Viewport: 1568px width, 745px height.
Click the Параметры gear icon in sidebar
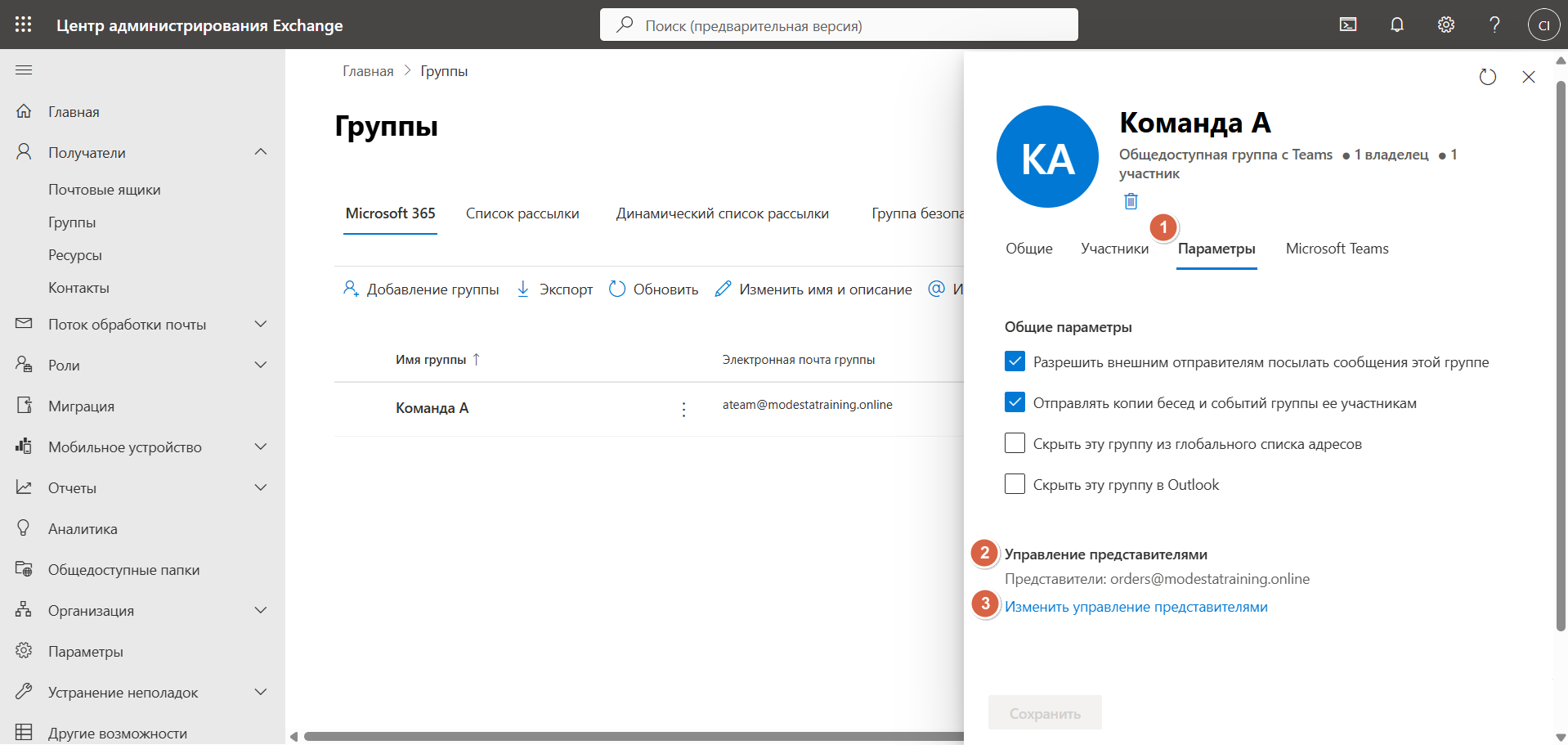tap(24, 651)
